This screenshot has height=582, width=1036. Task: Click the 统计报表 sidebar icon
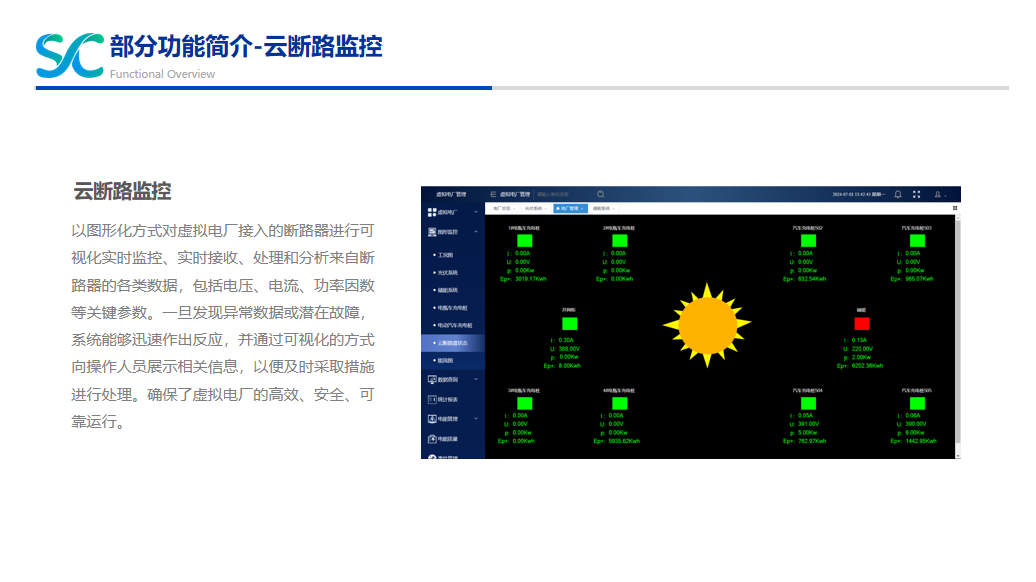[x=432, y=399]
